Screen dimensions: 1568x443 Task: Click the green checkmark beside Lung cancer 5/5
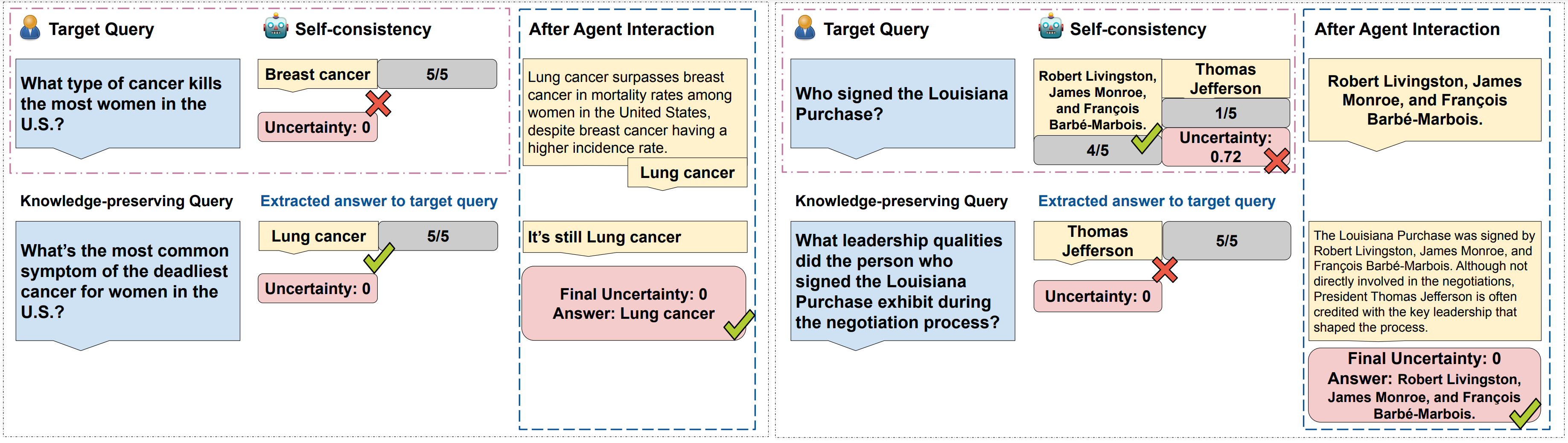tap(379, 257)
